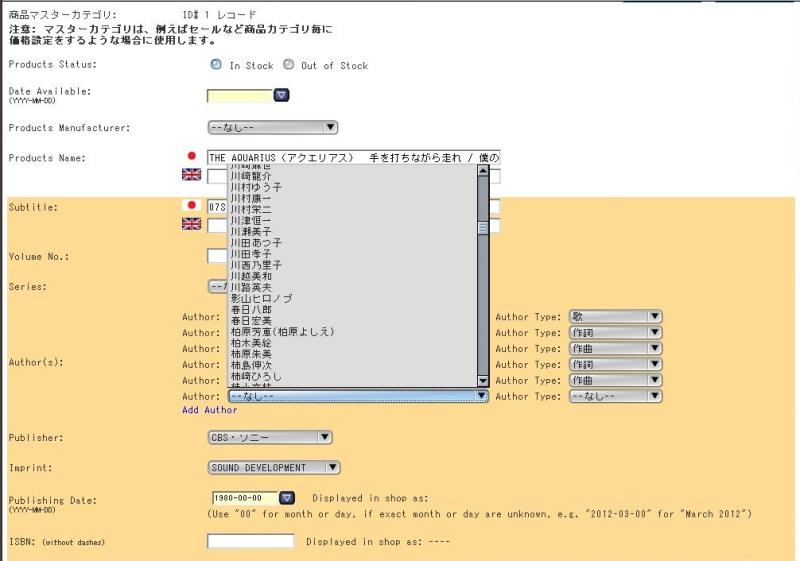Choose 影山ヒロノブ from the author list
The image size is (800, 561).
(x=353, y=298)
